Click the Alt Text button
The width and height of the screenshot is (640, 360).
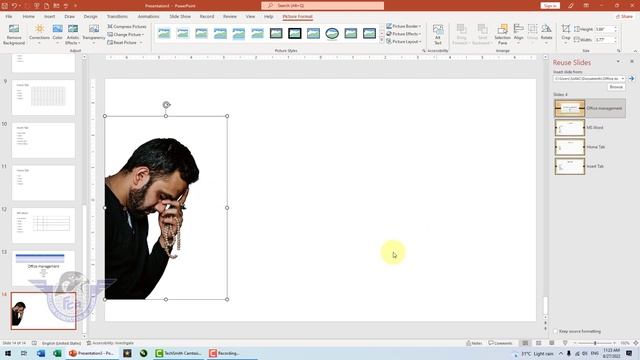pyautogui.click(x=438, y=34)
